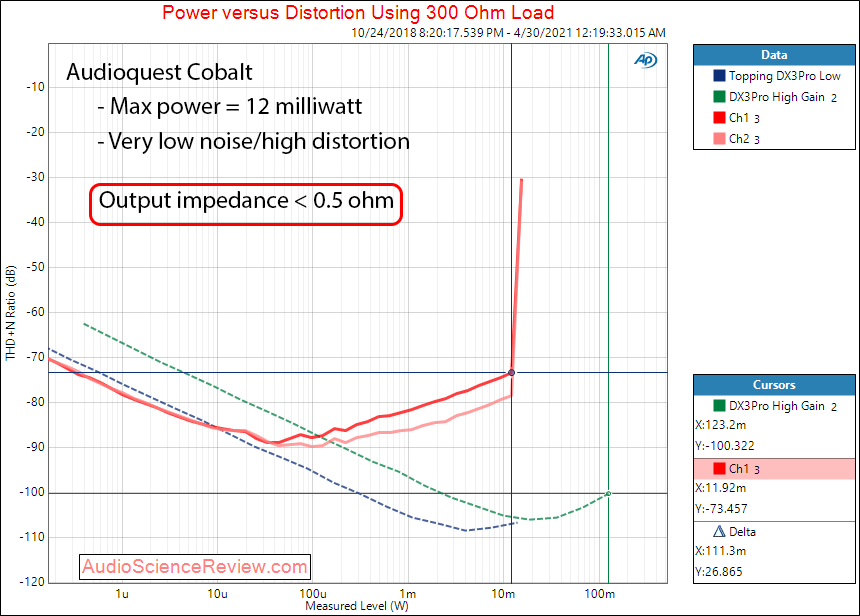Select the red Ch1 swatch in the Data legend
860x616 pixels.
[719, 117]
